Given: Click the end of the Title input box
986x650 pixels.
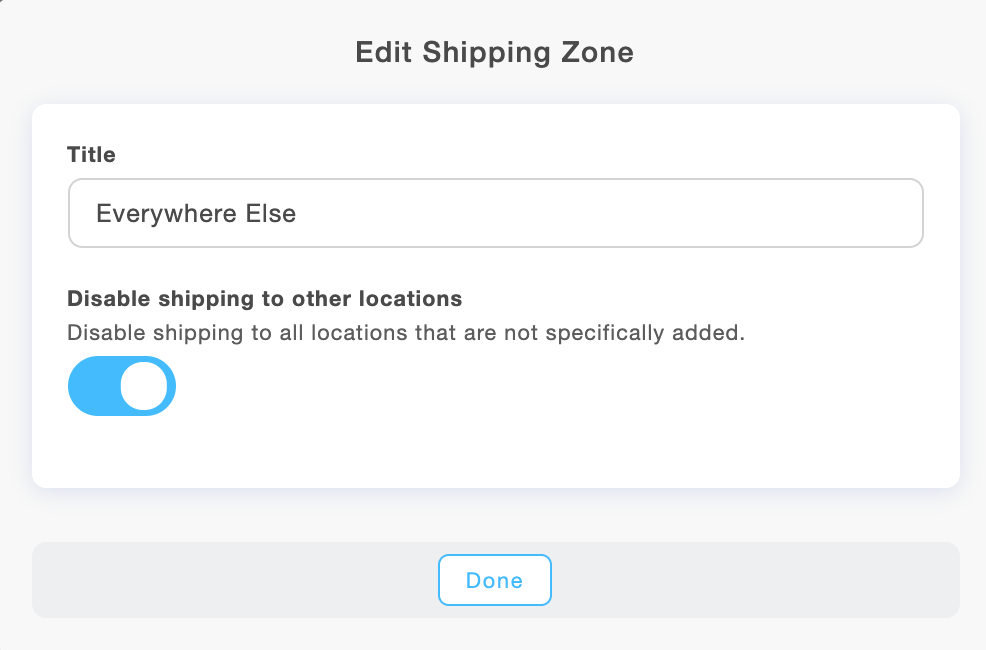Looking at the screenshot, I should tap(900, 213).
